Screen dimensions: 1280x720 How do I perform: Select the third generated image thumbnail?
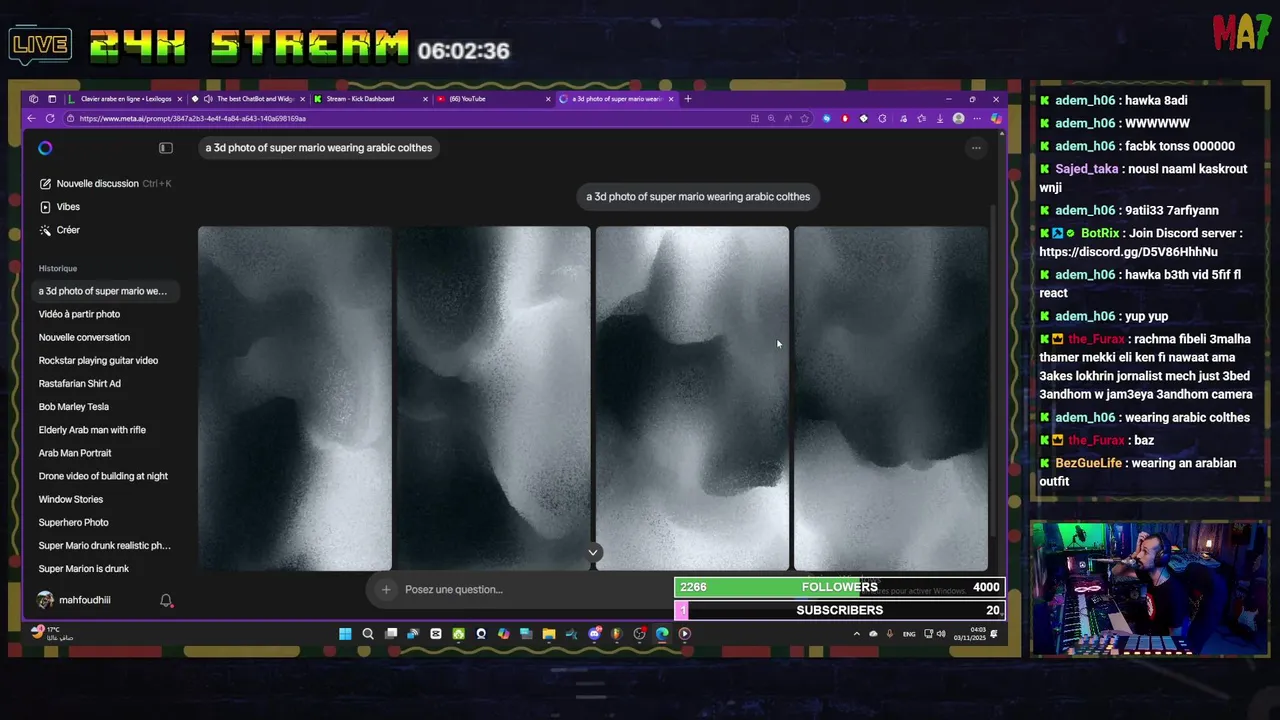[692, 398]
